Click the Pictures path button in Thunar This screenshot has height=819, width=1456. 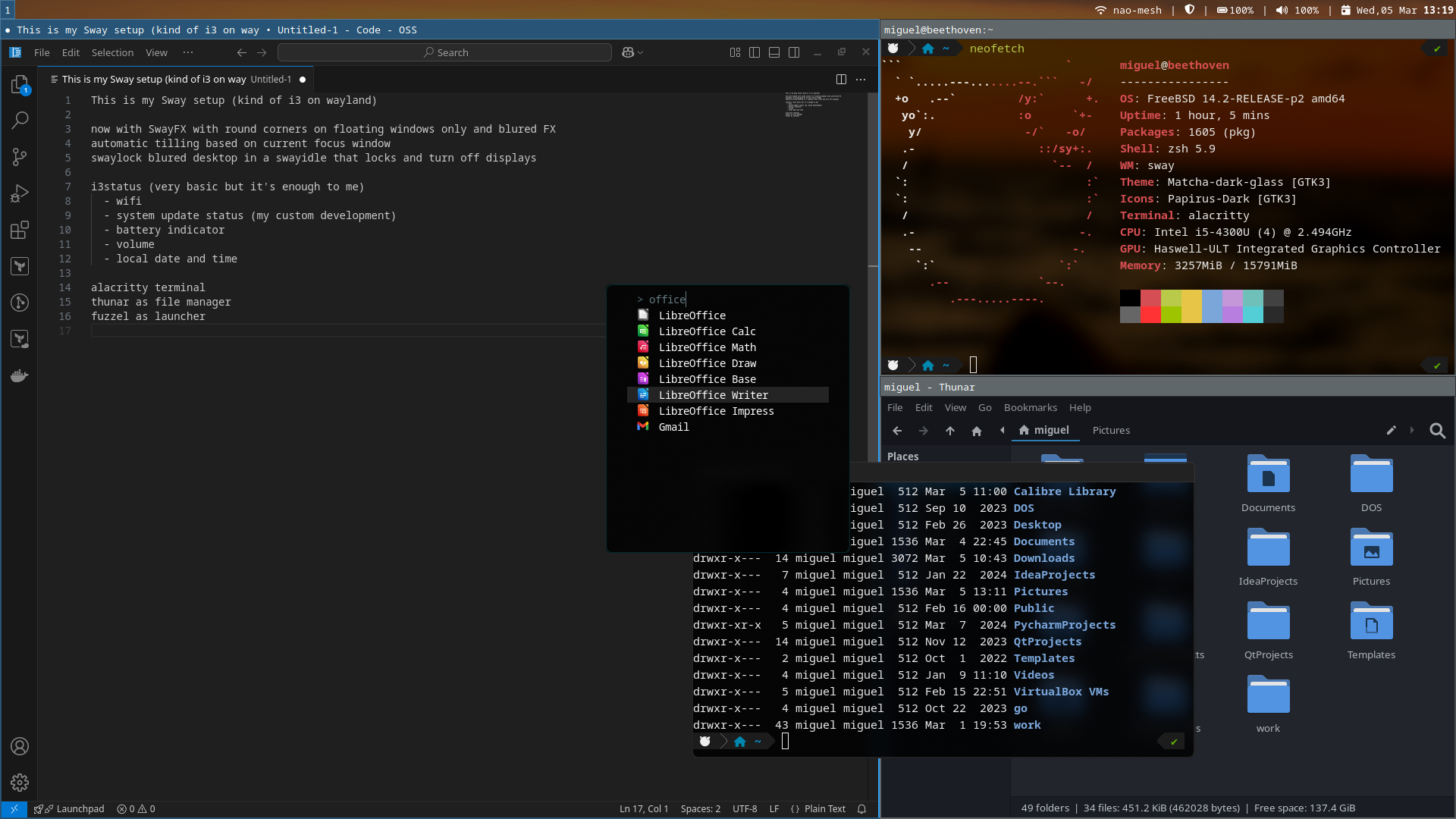(x=1111, y=430)
